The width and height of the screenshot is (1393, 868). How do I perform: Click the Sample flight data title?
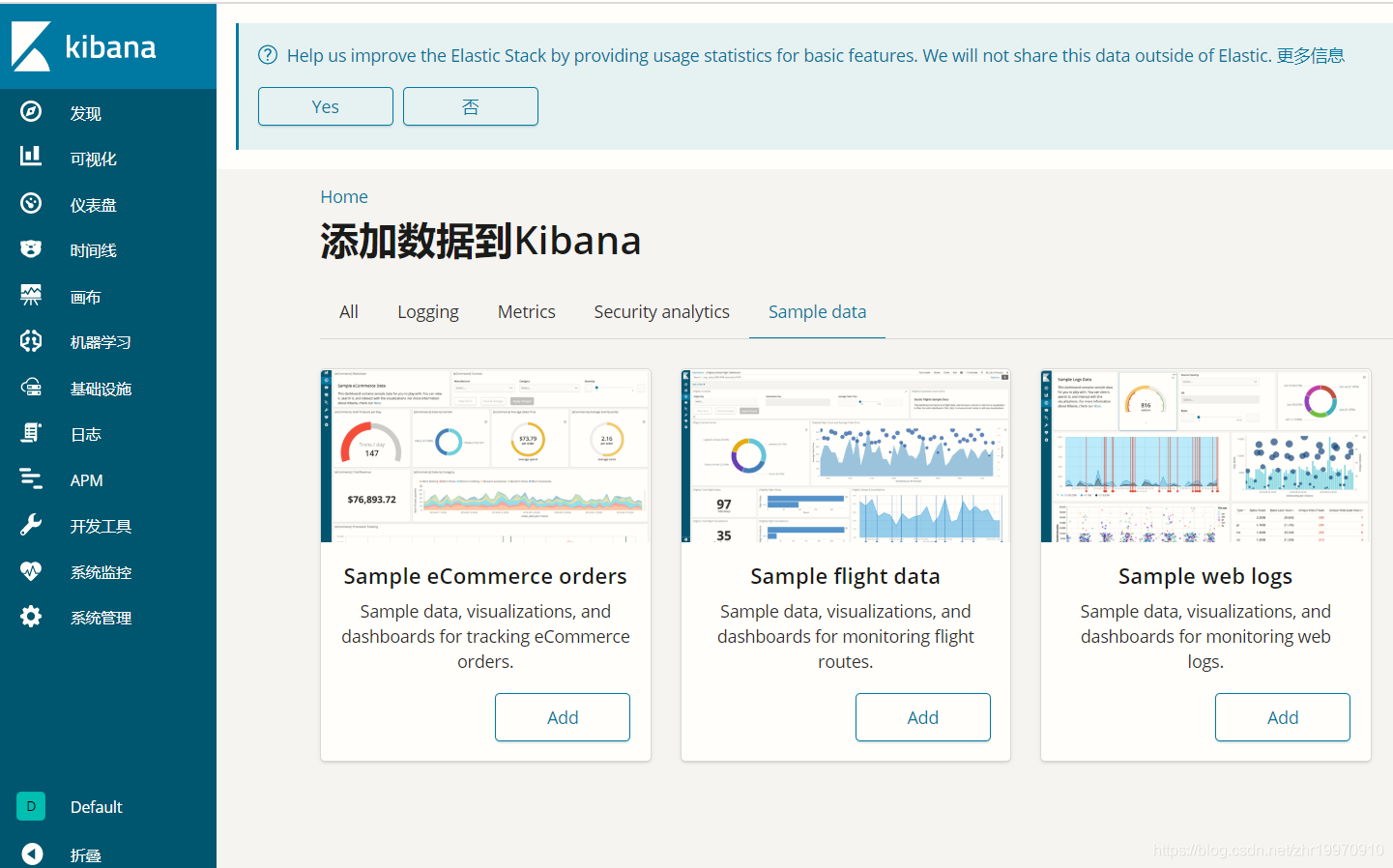coord(846,576)
